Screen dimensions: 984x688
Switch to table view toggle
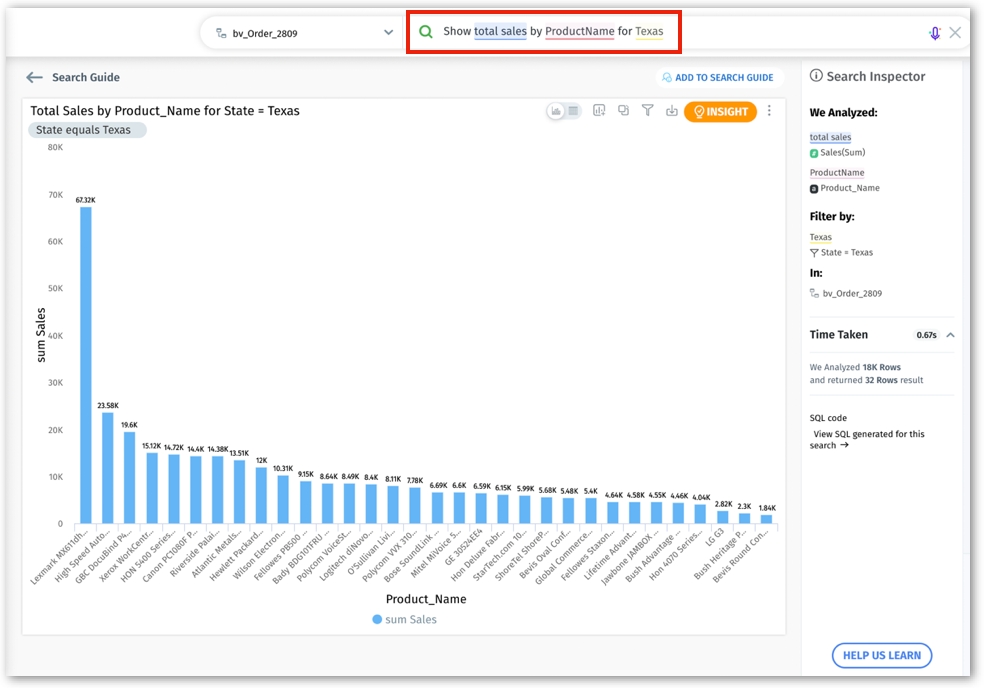tap(573, 111)
